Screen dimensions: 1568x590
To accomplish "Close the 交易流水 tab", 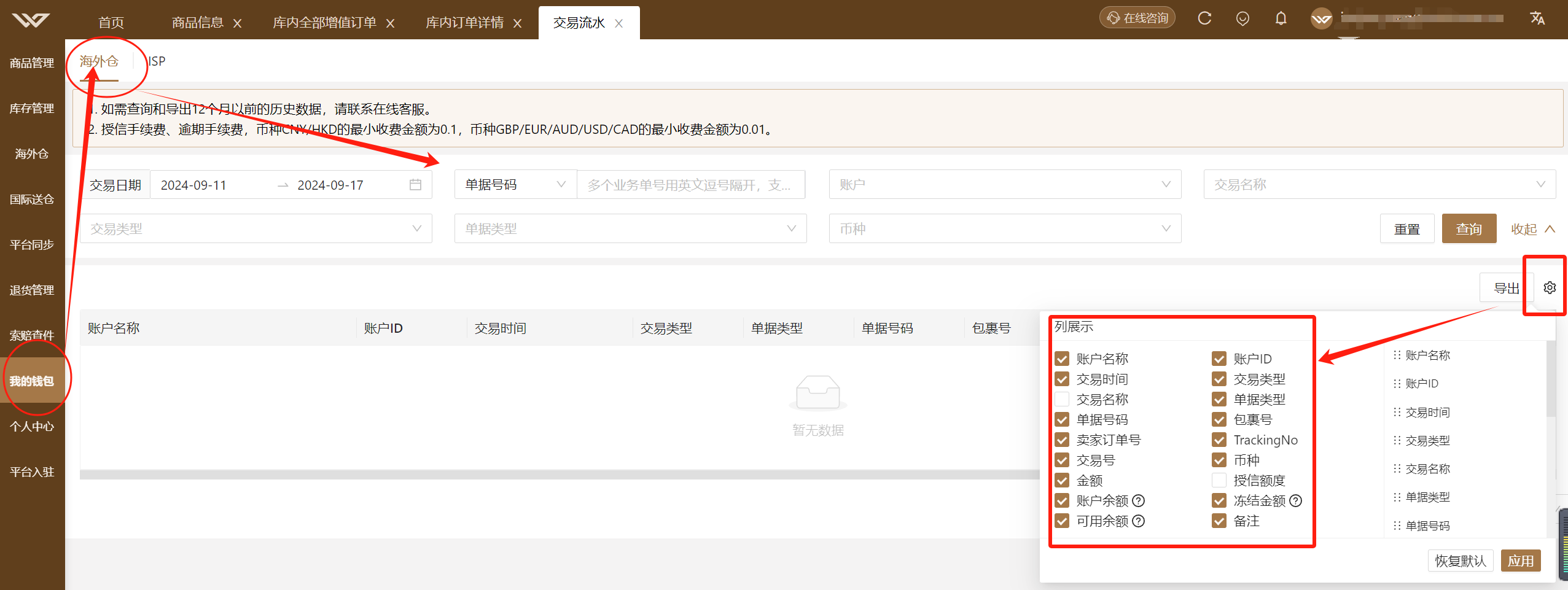I will coord(619,23).
